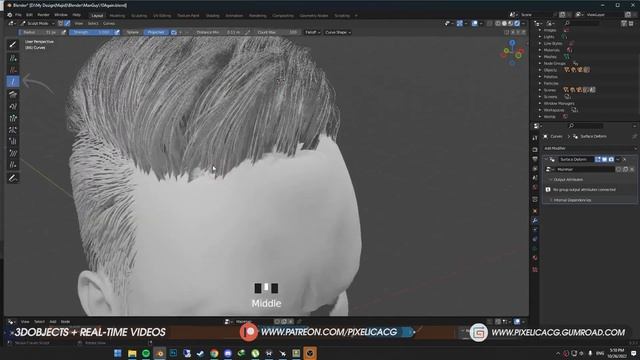The width and height of the screenshot is (640, 360).
Task: Expand the Materials row in Outliner
Action: click(540, 50)
